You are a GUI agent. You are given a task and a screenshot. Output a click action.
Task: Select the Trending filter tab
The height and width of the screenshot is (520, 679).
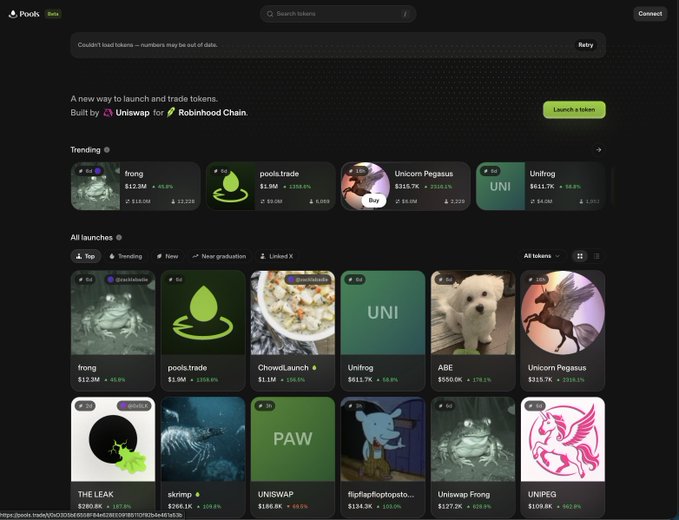click(x=126, y=256)
